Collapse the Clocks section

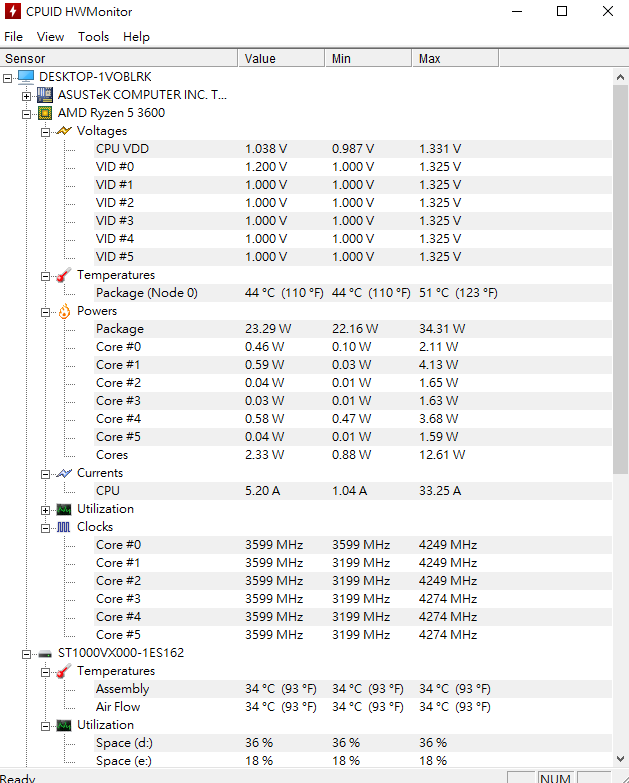[x=45, y=528]
